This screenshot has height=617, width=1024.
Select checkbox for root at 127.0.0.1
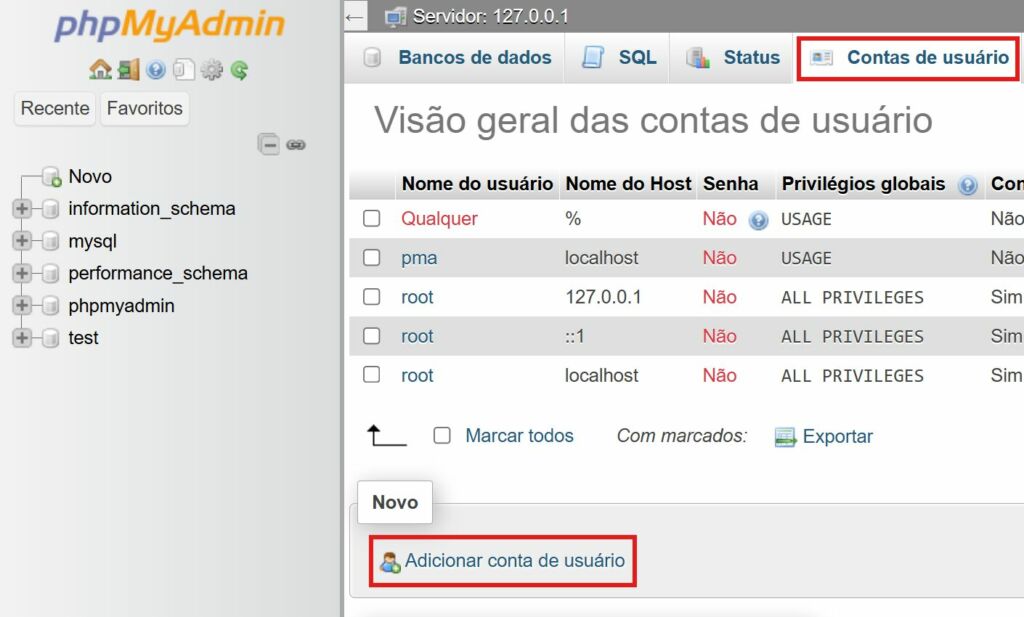coord(372,296)
